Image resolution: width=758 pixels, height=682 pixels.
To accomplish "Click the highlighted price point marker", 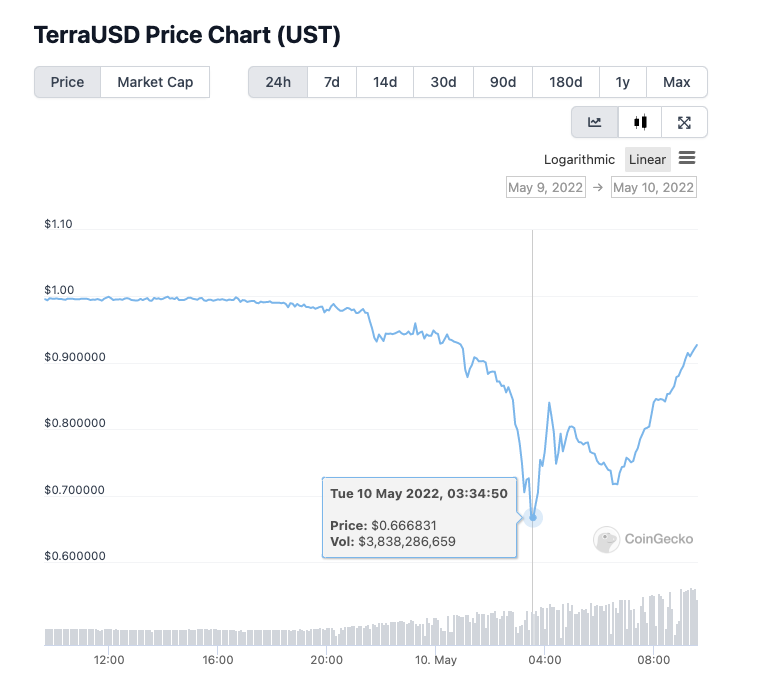I will 533,517.
